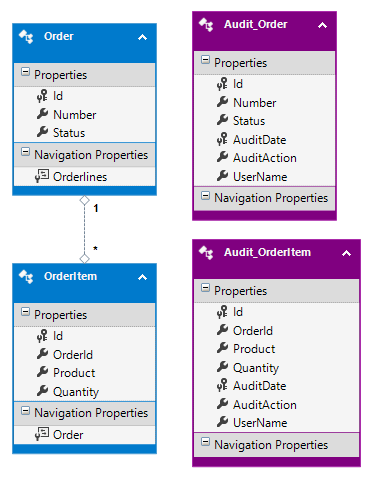Viewport: 372px width, 479px height.
Task: Click the Order navigation icon in OrderItem
Action: [42, 434]
